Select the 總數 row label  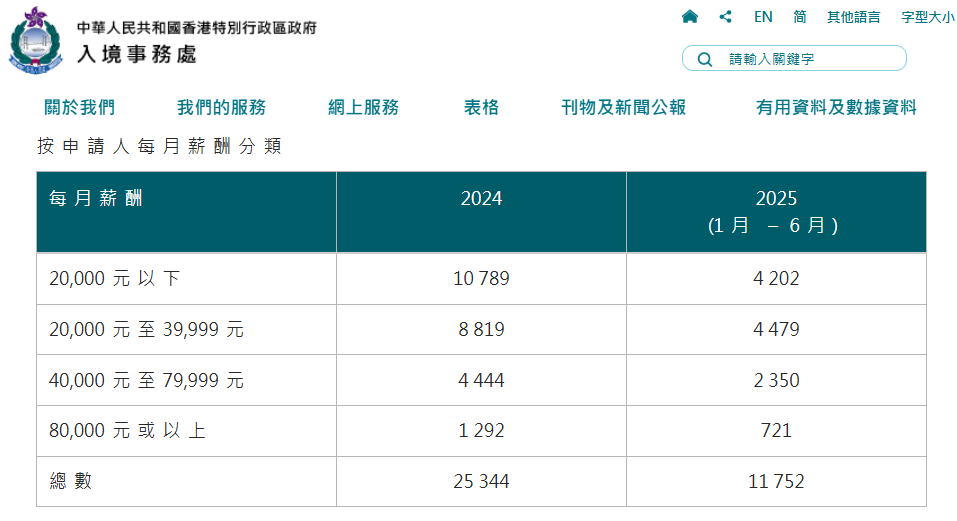pyautogui.click(x=70, y=482)
